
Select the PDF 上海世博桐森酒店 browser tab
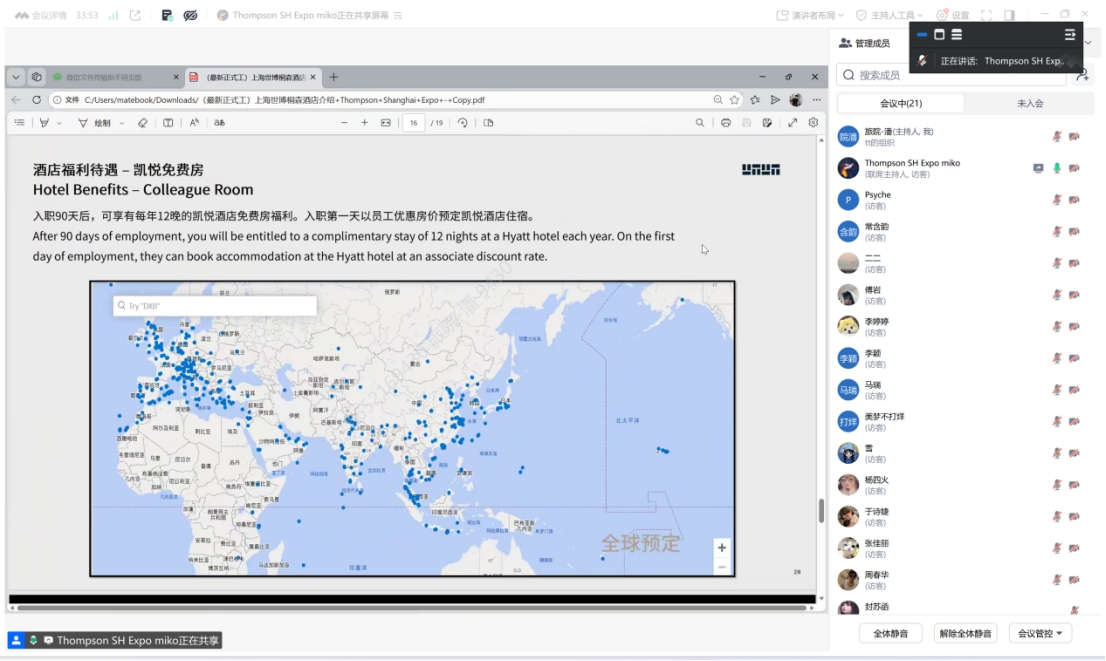click(253, 77)
